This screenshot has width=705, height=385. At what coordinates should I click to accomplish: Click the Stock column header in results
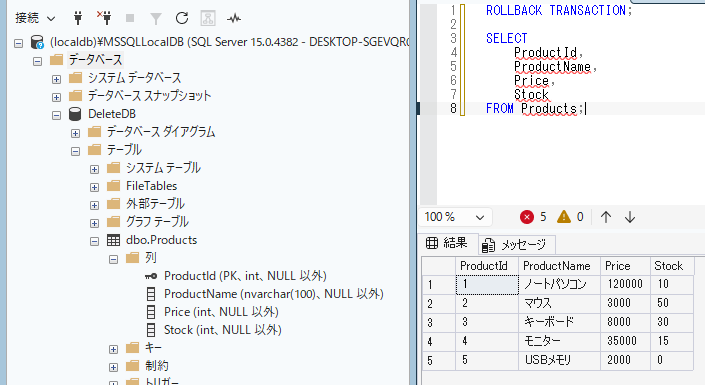[672, 266]
